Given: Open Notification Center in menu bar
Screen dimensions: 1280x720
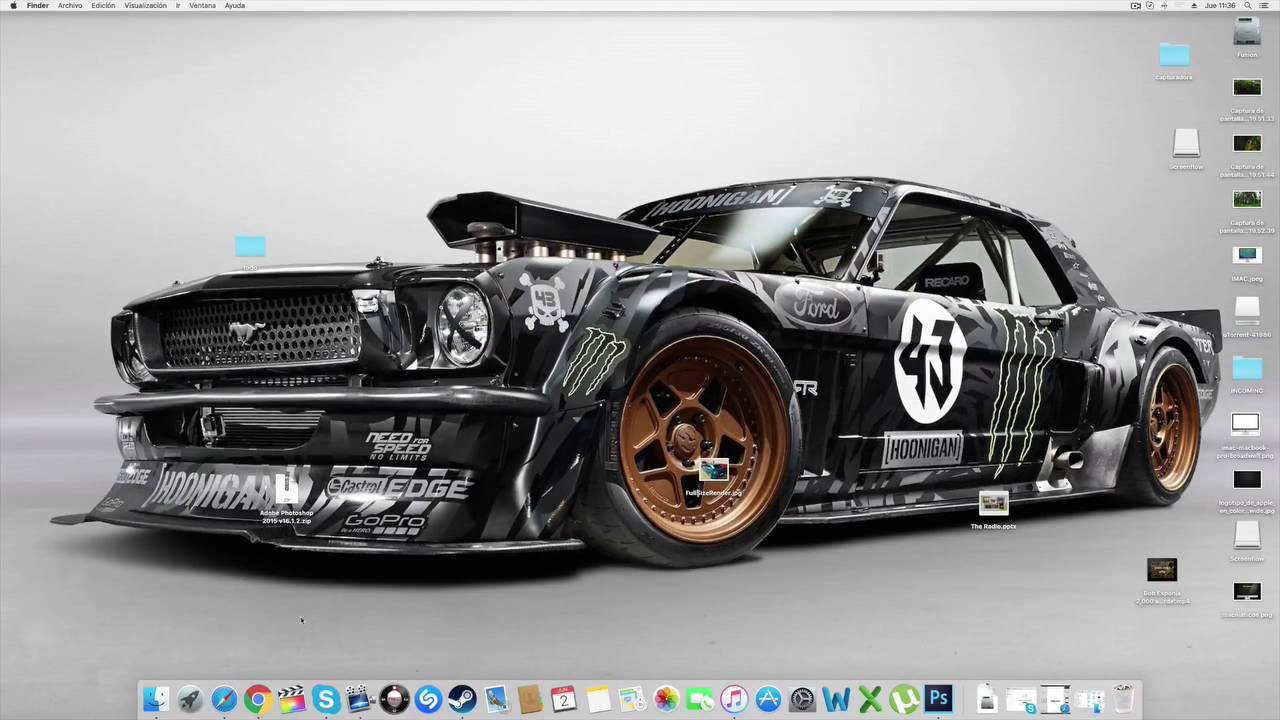Looking at the screenshot, I should pos(1266,6).
